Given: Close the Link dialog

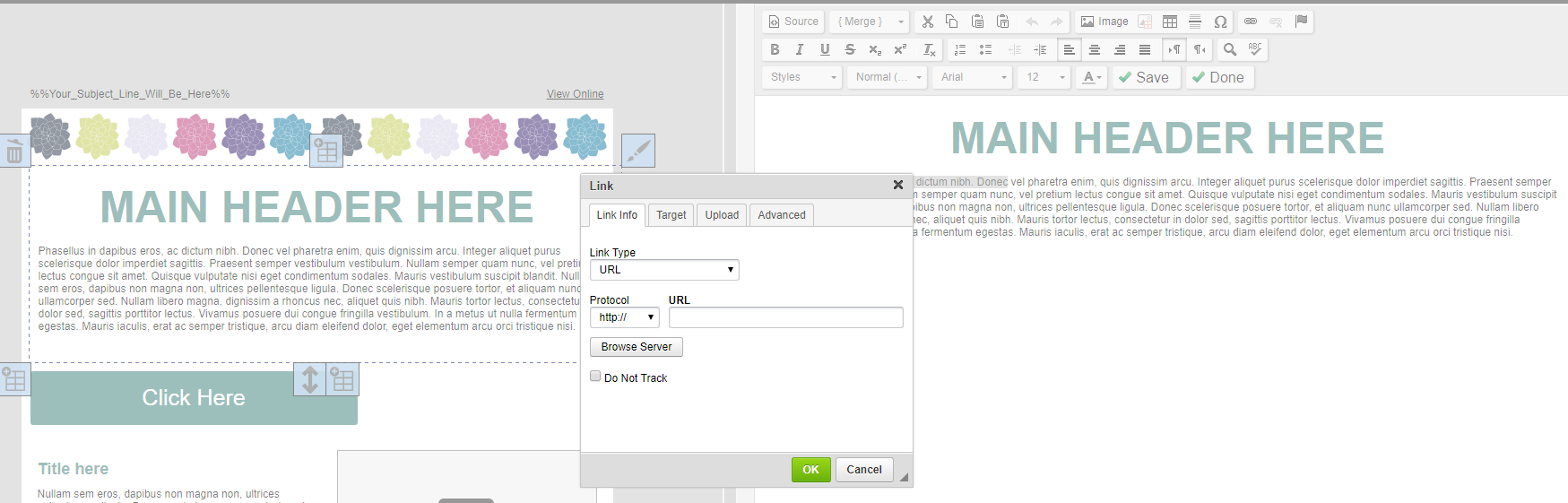Looking at the screenshot, I should coord(898,185).
